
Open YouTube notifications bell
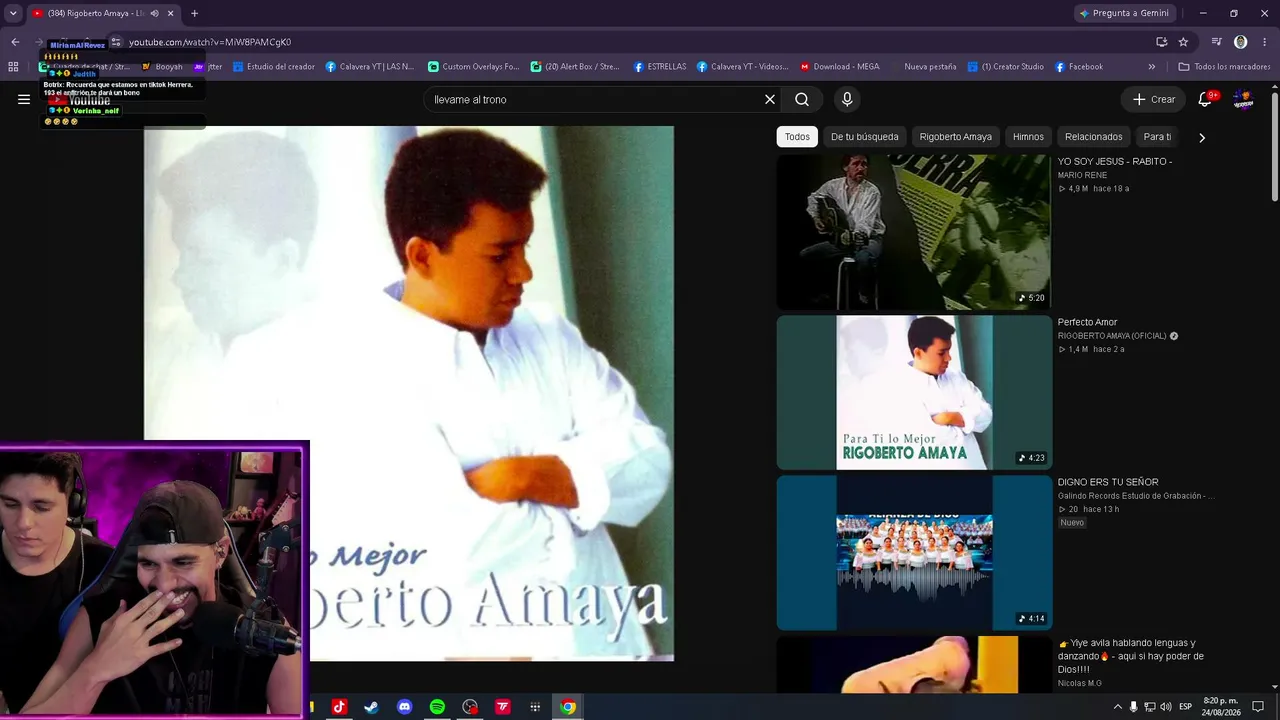click(x=1205, y=99)
